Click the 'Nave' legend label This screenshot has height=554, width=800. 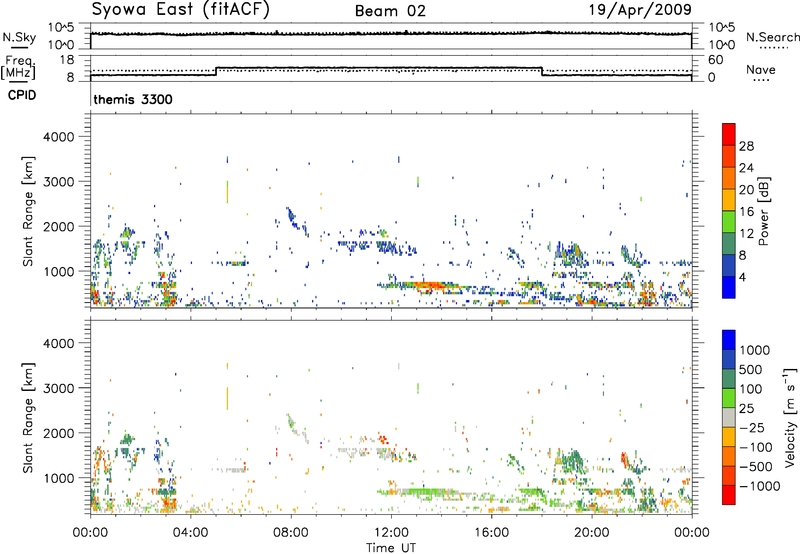(761, 69)
